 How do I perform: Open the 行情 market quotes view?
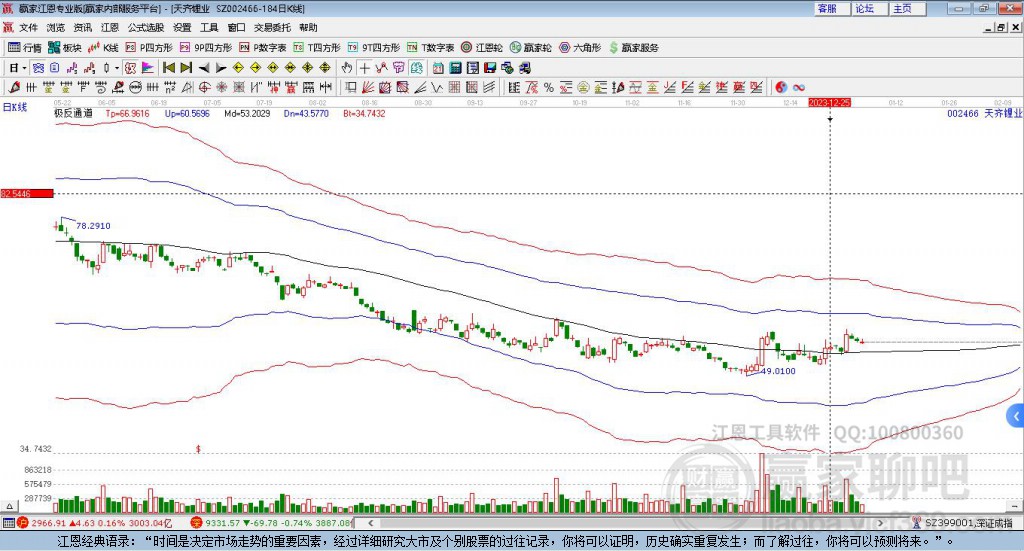coord(25,47)
